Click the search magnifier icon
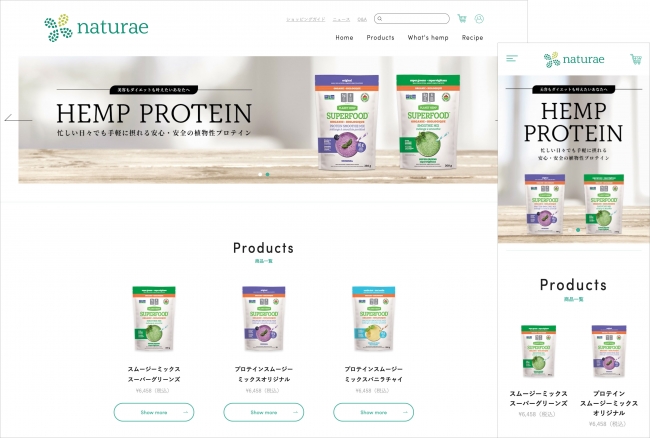The image size is (650, 438). tap(380, 19)
